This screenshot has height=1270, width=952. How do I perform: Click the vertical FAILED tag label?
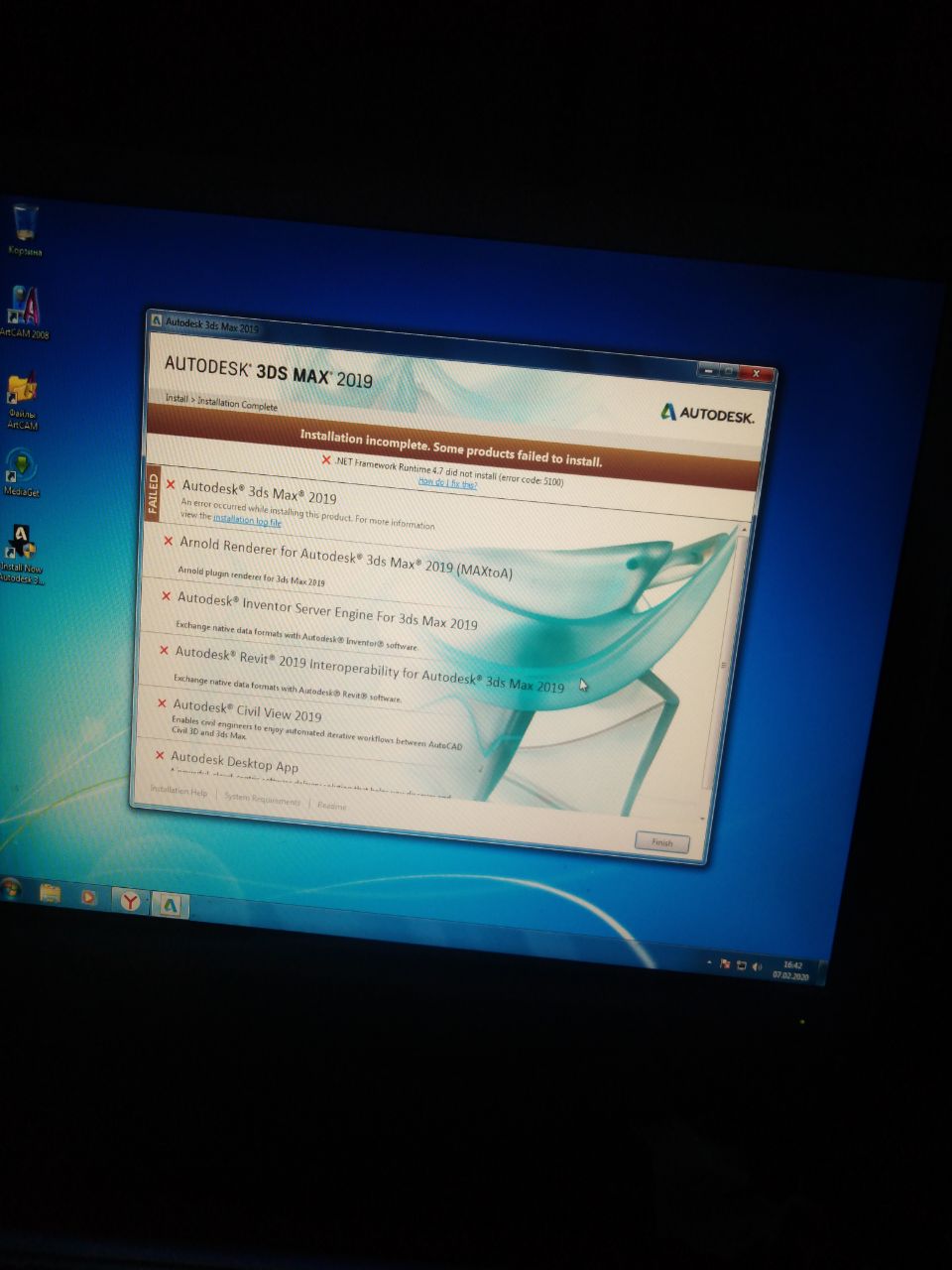point(153,493)
